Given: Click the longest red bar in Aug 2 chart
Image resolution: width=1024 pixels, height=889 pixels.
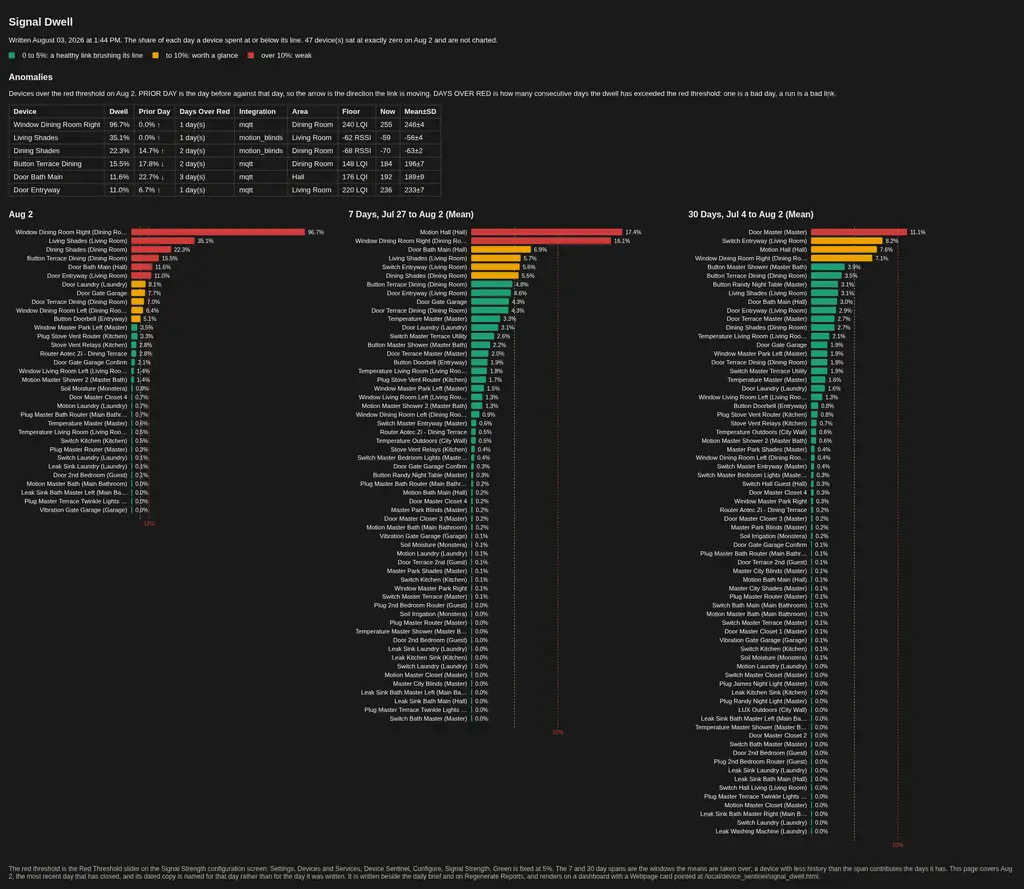Looking at the screenshot, I should point(218,232).
